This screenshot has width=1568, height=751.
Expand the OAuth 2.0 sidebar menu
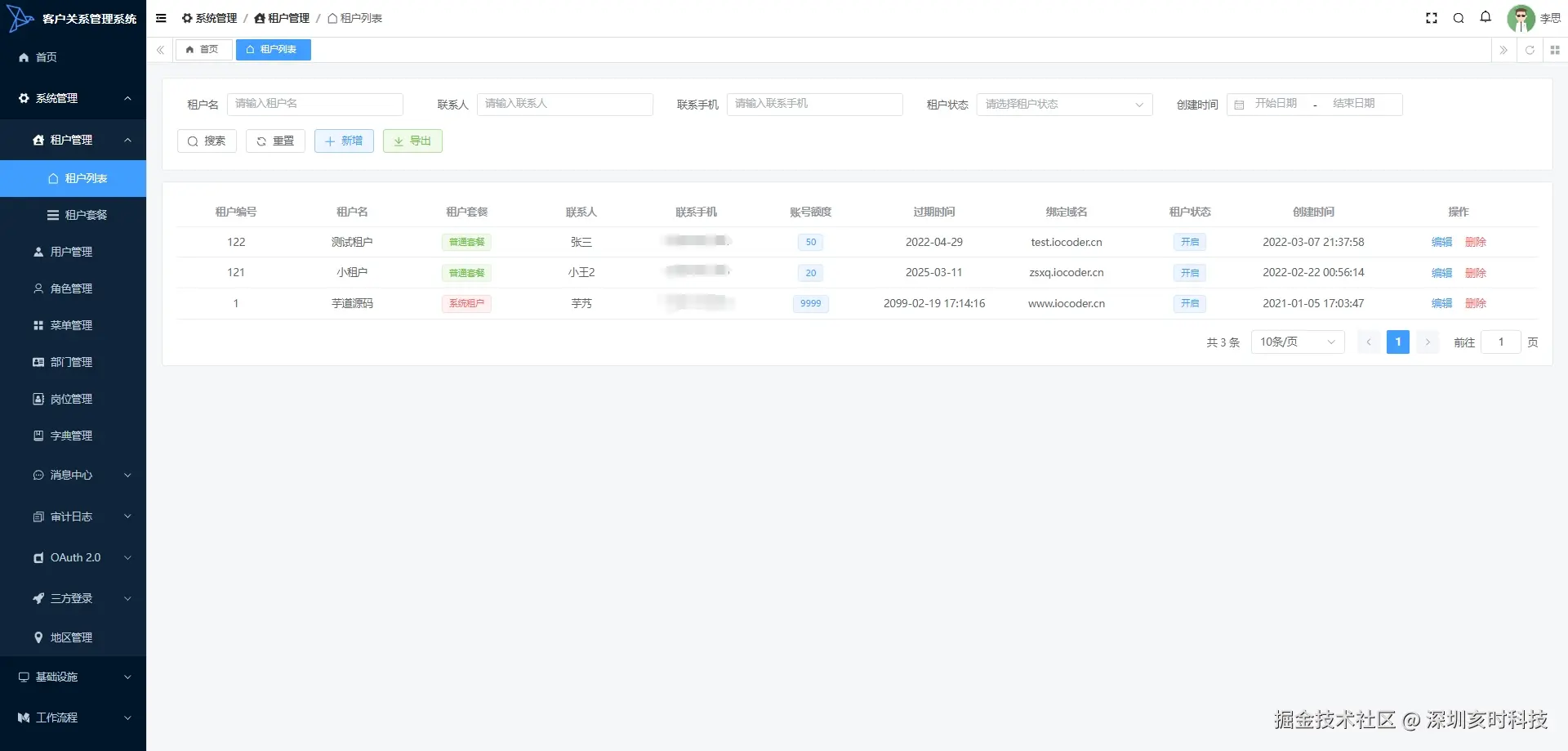[x=73, y=557]
